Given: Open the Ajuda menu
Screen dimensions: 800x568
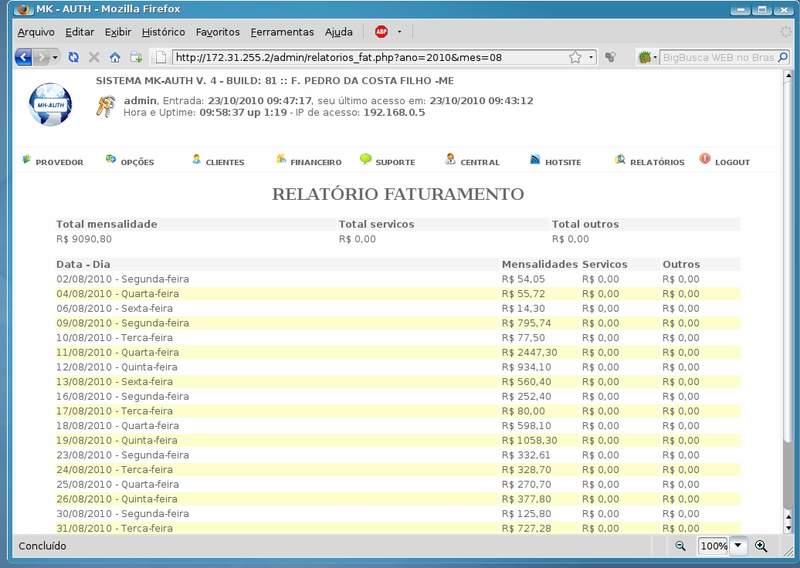Looking at the screenshot, I should click(x=339, y=32).
